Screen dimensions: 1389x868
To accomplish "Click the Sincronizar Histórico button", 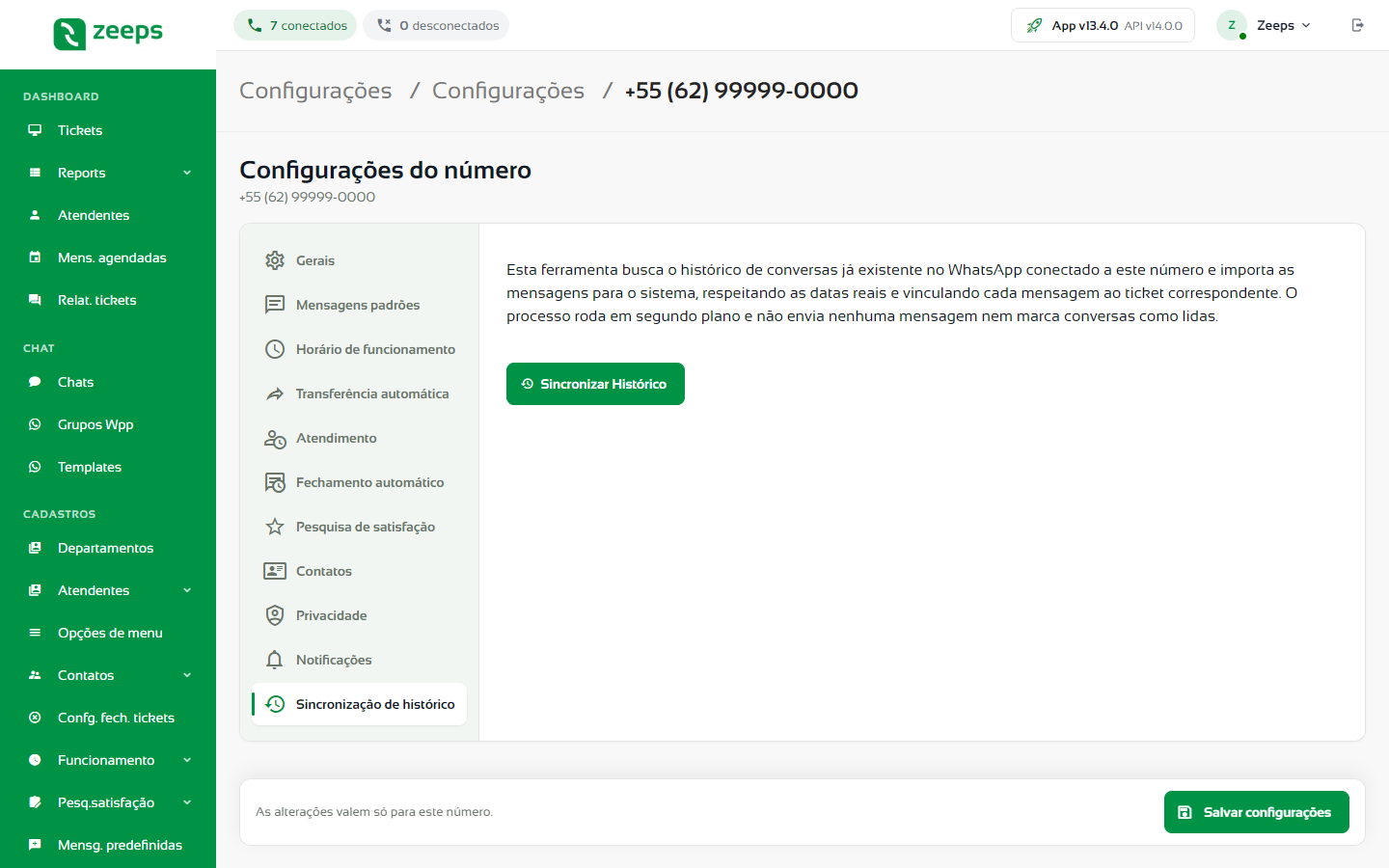I will pyautogui.click(x=595, y=384).
